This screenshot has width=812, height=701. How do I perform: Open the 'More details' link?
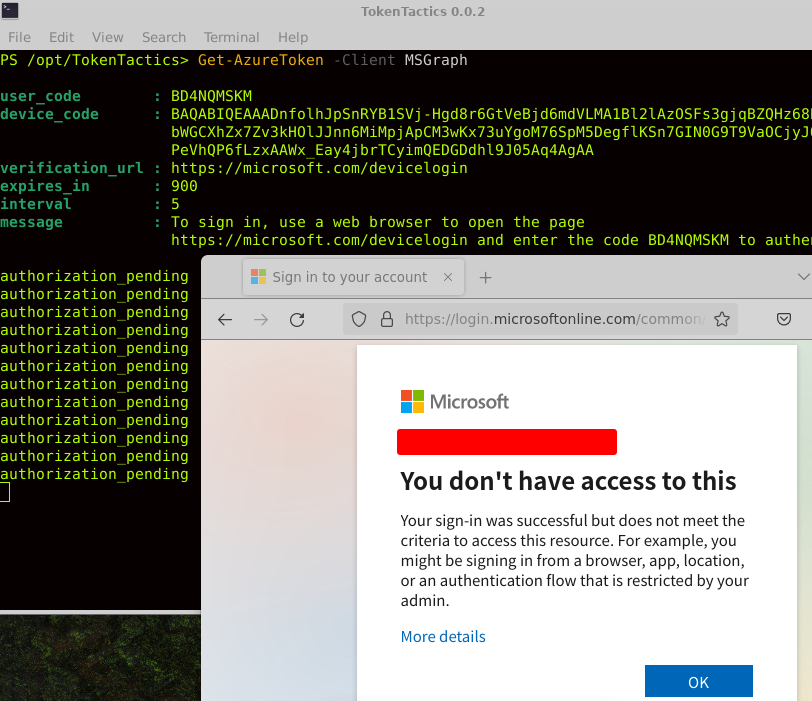pyautogui.click(x=443, y=636)
